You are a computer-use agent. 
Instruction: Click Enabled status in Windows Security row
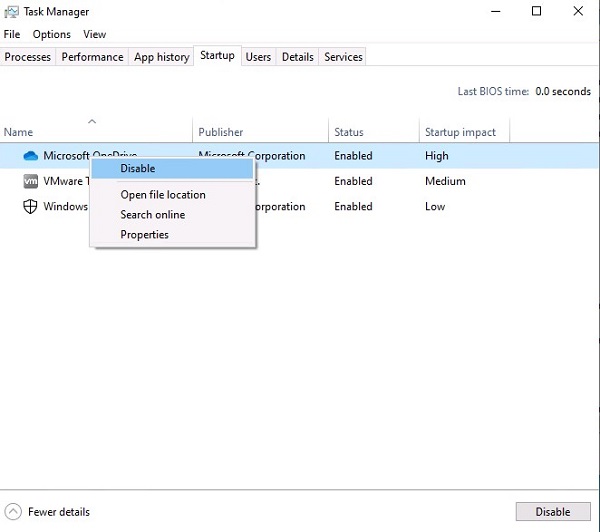pos(353,207)
